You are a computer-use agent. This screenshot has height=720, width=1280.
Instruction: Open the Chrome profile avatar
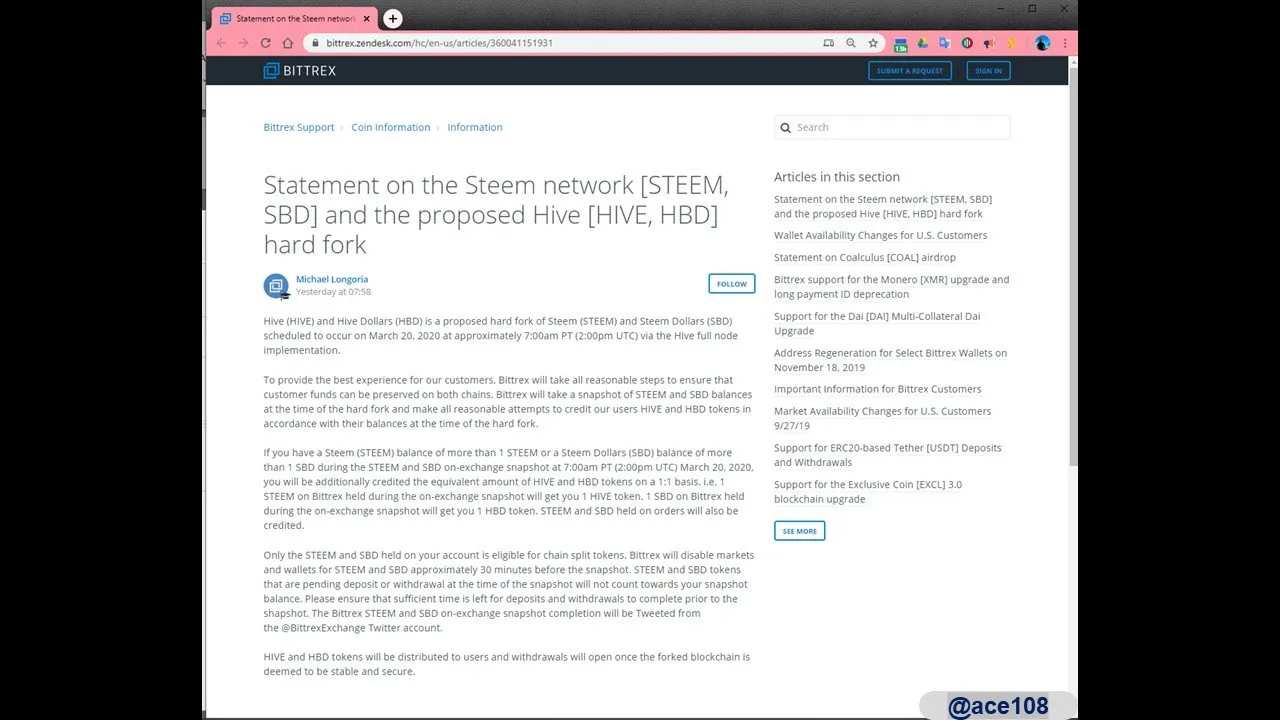[x=1042, y=43]
